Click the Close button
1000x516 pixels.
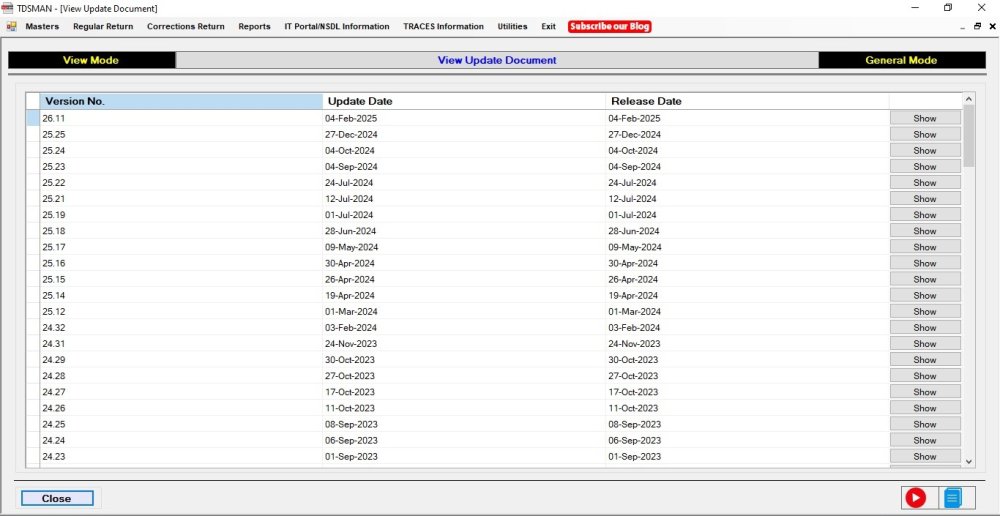[x=57, y=498]
